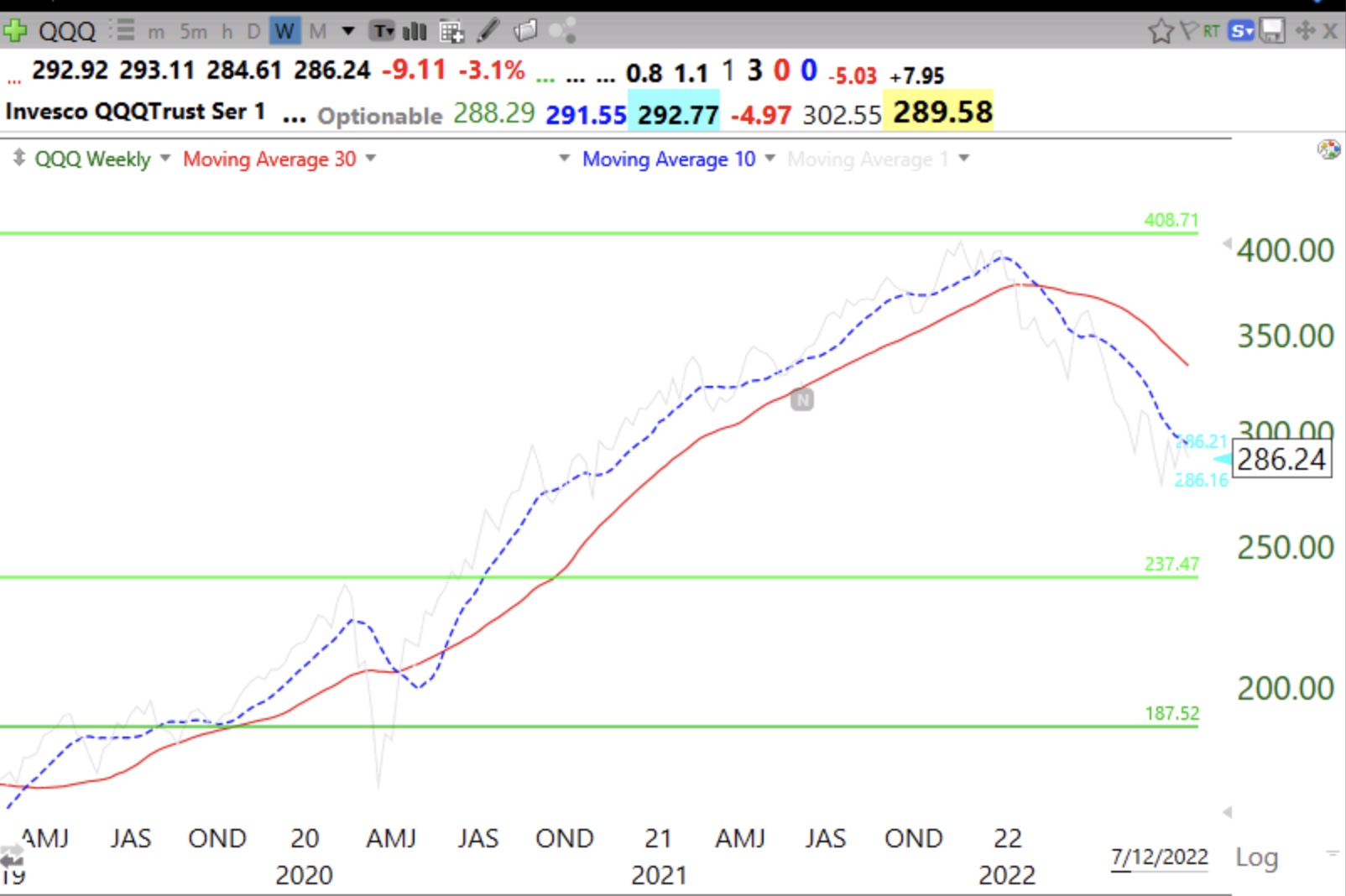Switch to the 5m timeframe
The width and height of the screenshot is (1346, 896).
tap(193, 32)
